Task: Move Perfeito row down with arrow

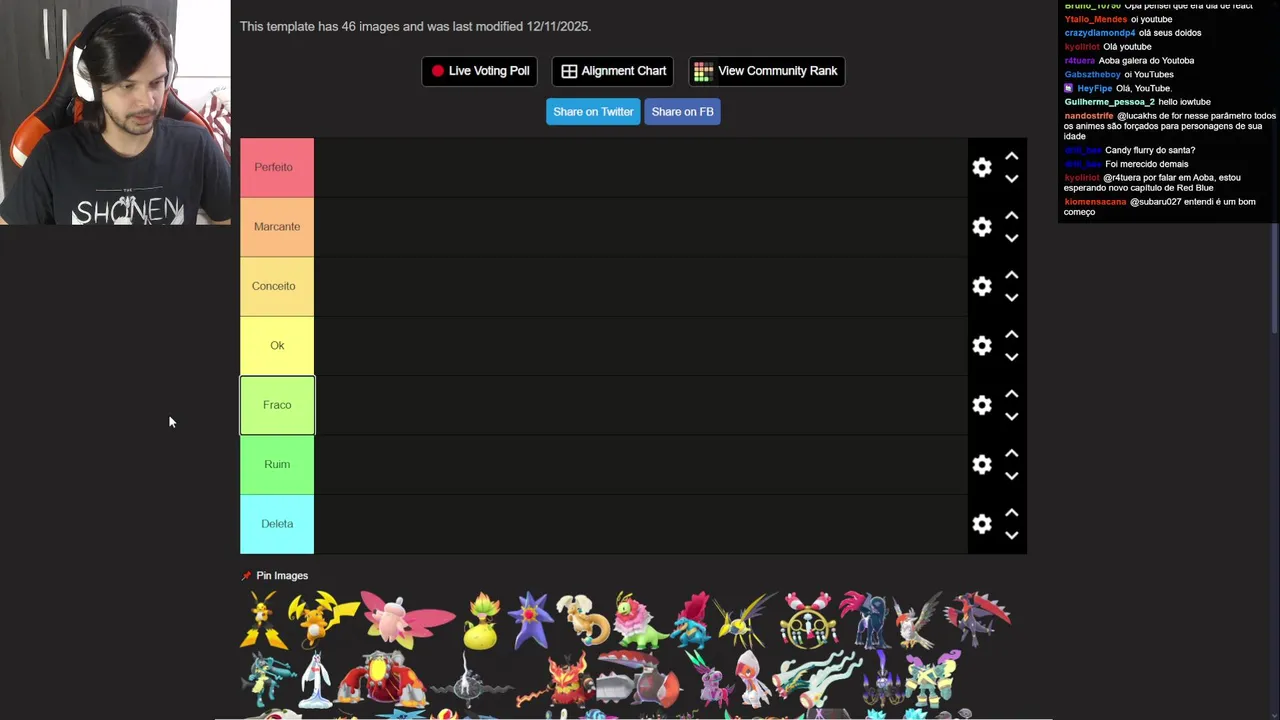Action: pos(1012,179)
